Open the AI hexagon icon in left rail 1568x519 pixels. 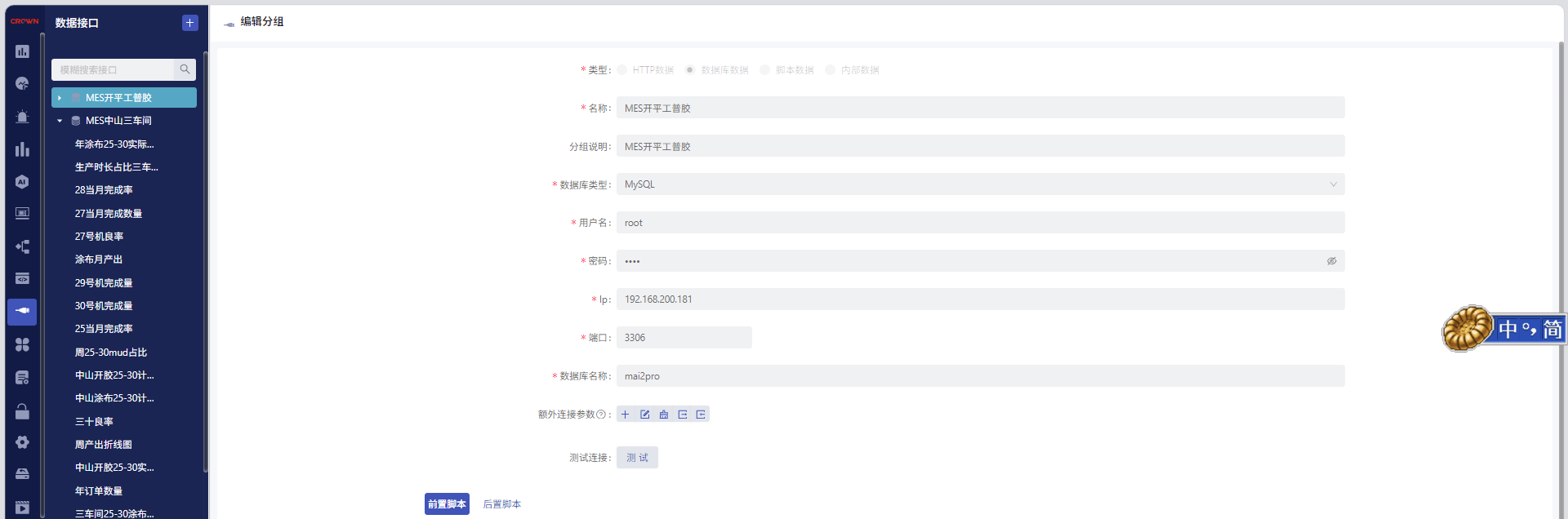tap(22, 182)
